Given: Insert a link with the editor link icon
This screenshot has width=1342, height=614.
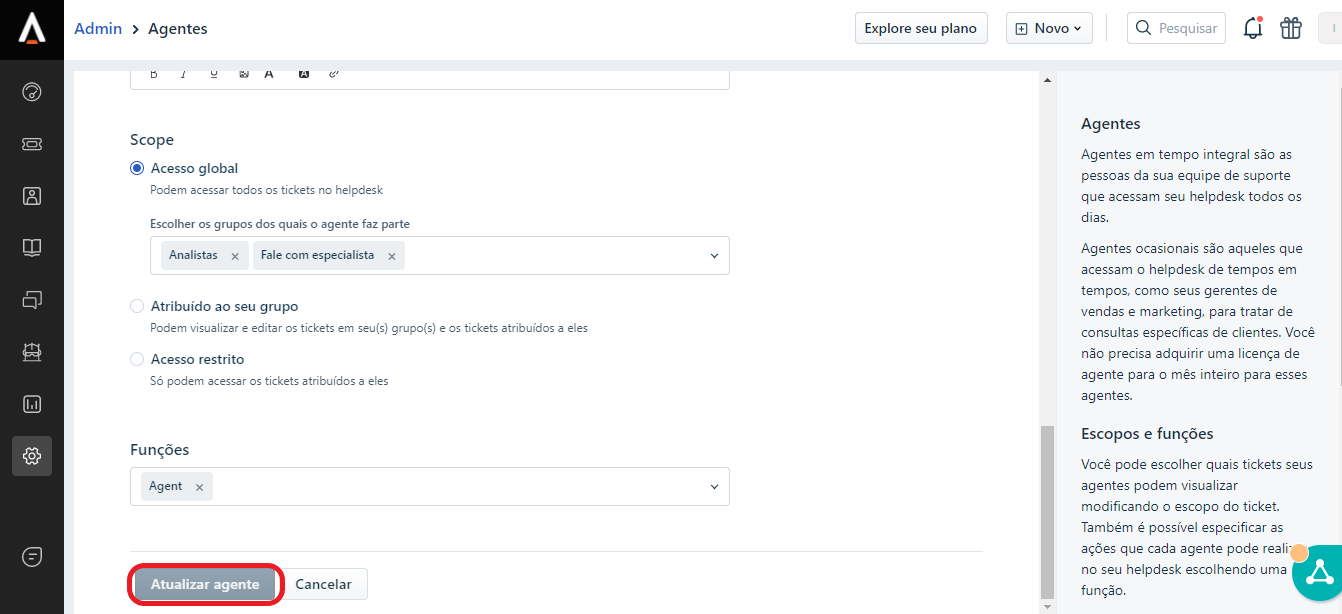Looking at the screenshot, I should (334, 73).
